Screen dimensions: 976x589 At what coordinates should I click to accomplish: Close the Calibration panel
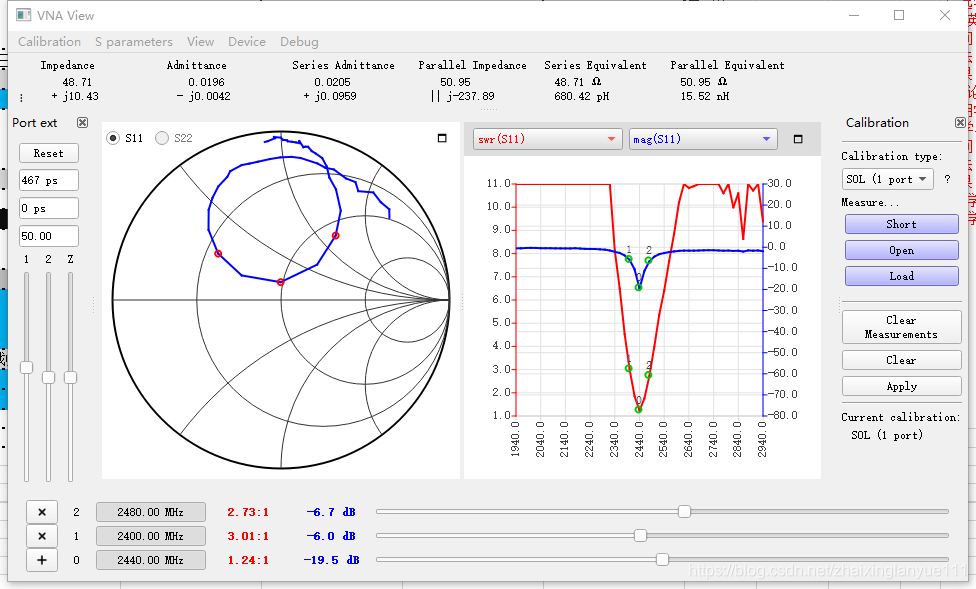[960, 123]
